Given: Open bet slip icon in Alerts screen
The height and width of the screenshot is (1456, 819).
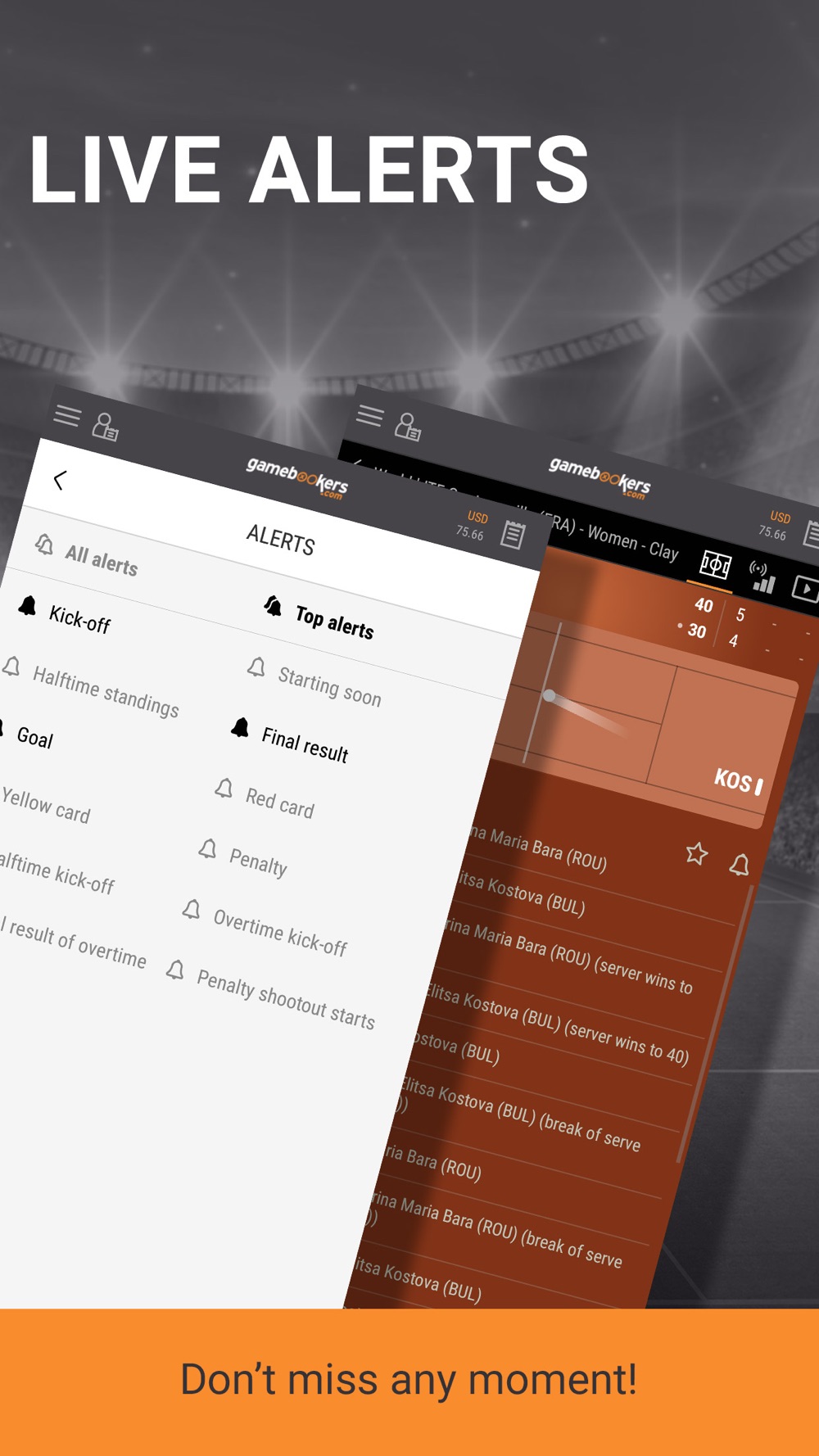Looking at the screenshot, I should click(x=514, y=535).
